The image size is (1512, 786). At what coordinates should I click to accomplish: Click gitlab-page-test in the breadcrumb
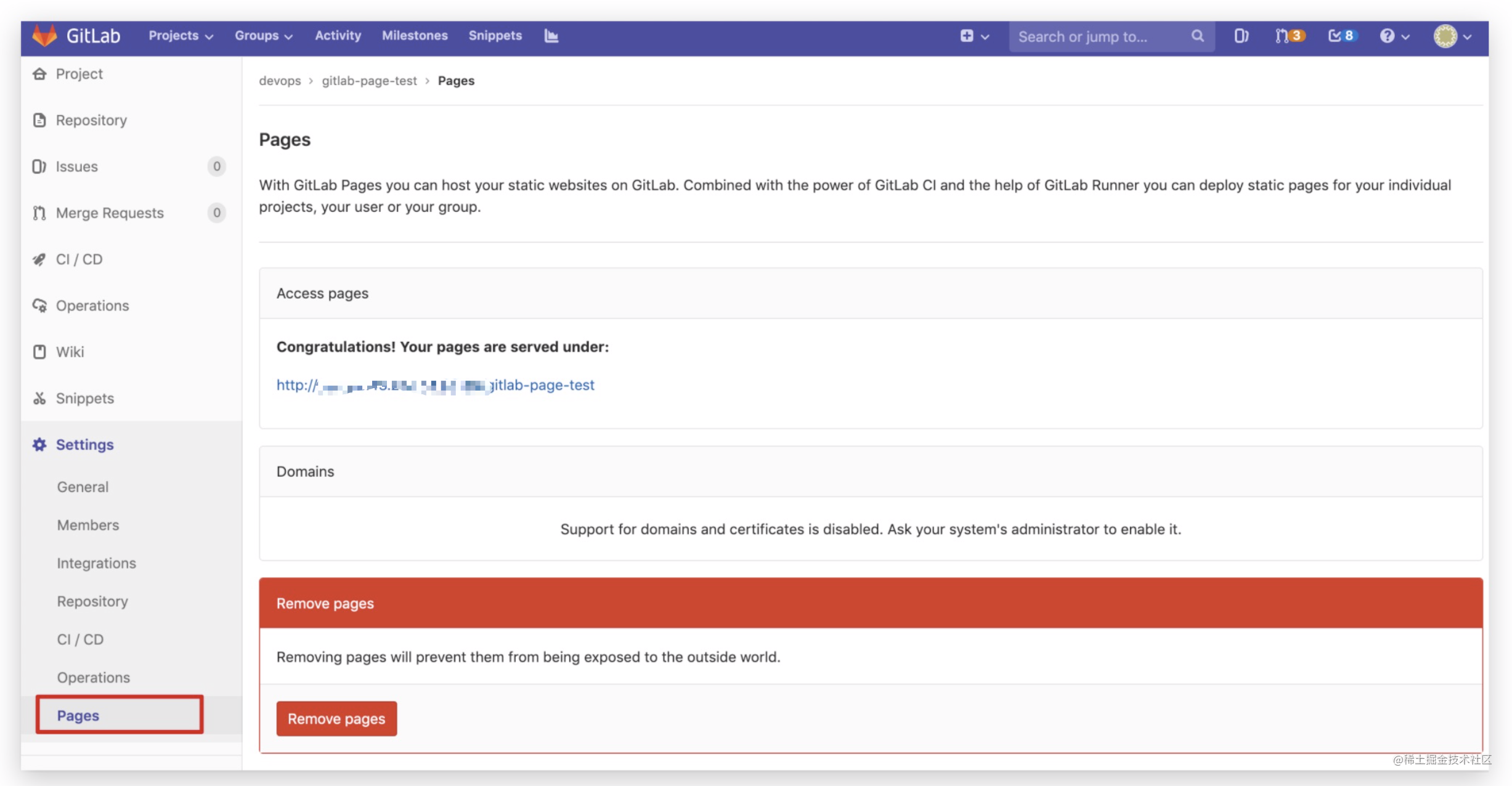point(369,81)
